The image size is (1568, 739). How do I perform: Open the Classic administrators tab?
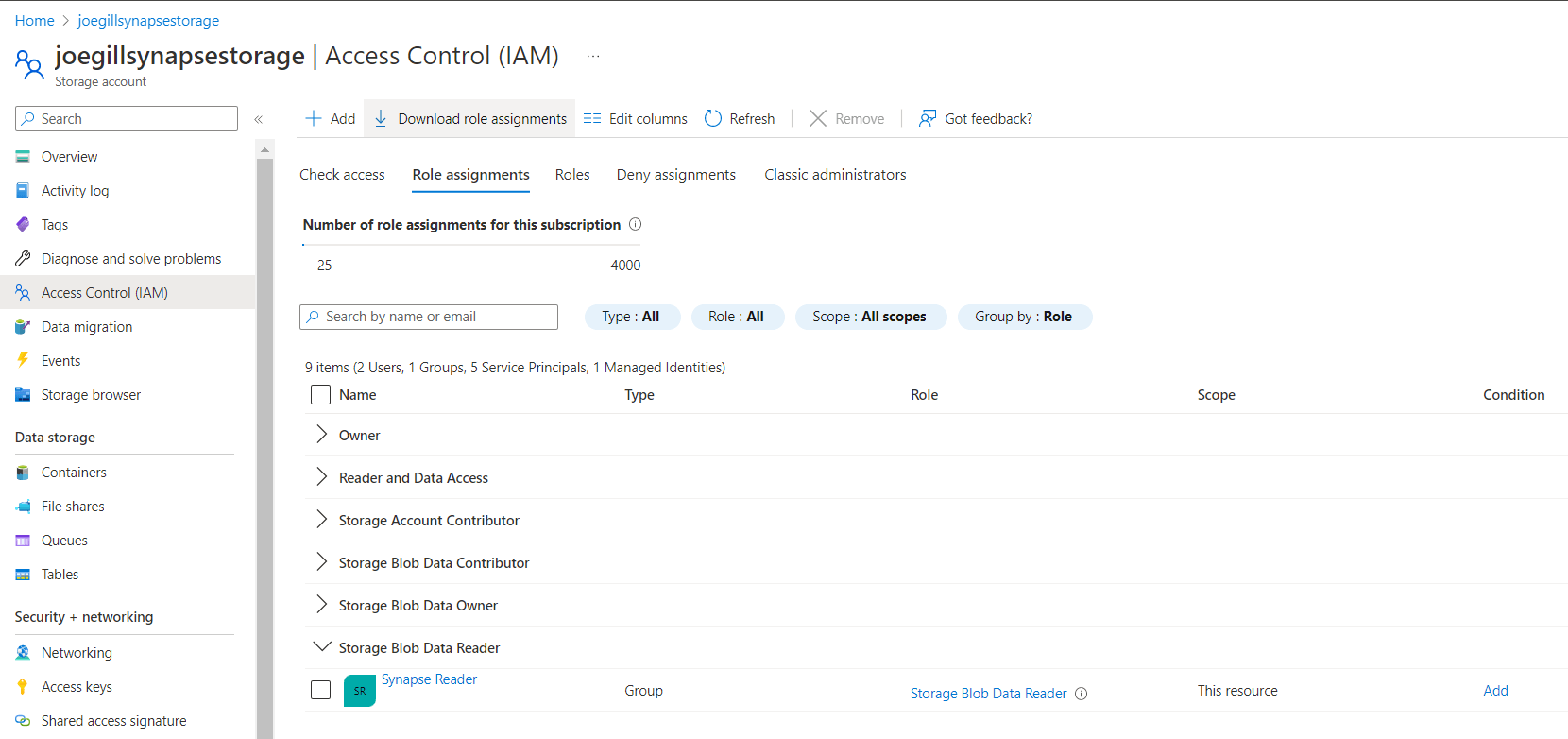click(x=835, y=175)
